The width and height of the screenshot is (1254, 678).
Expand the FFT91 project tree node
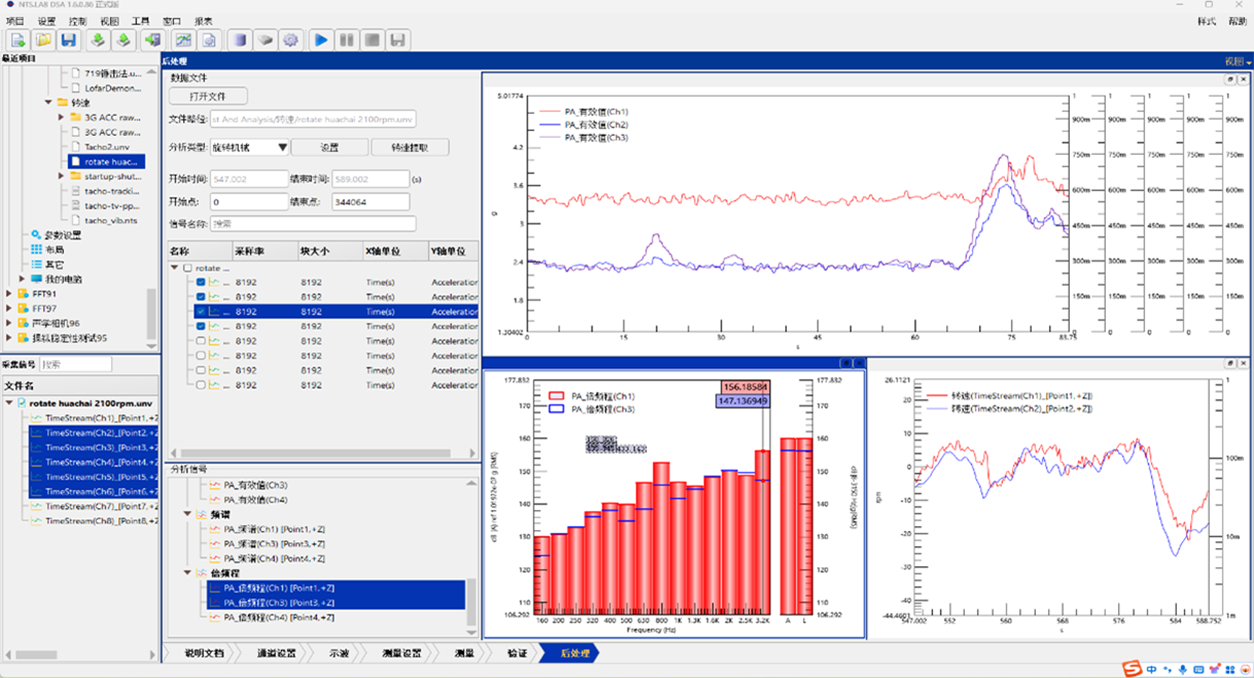pos(9,295)
